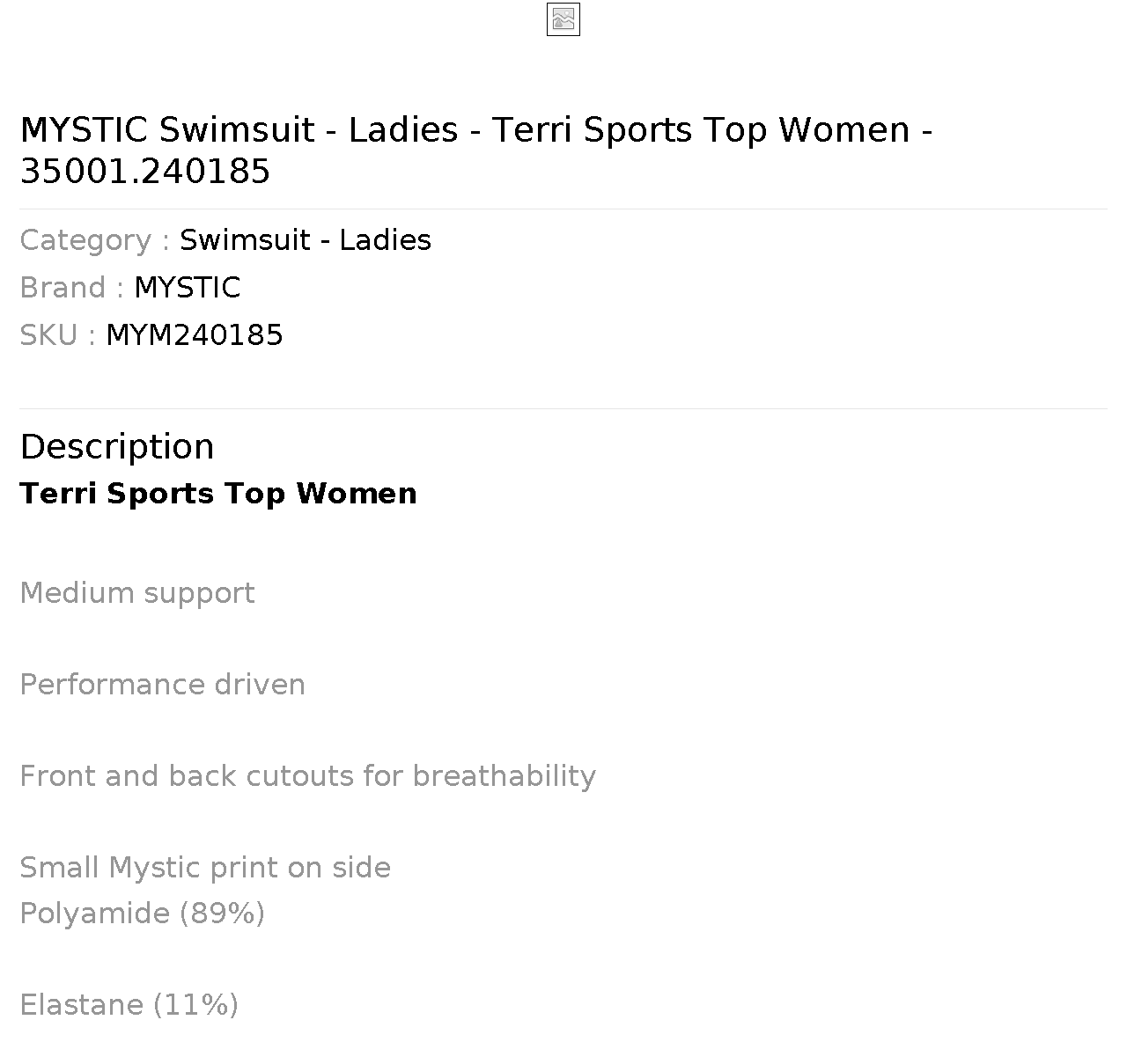Click the 'Elastane (11%)' material line

(x=129, y=1005)
